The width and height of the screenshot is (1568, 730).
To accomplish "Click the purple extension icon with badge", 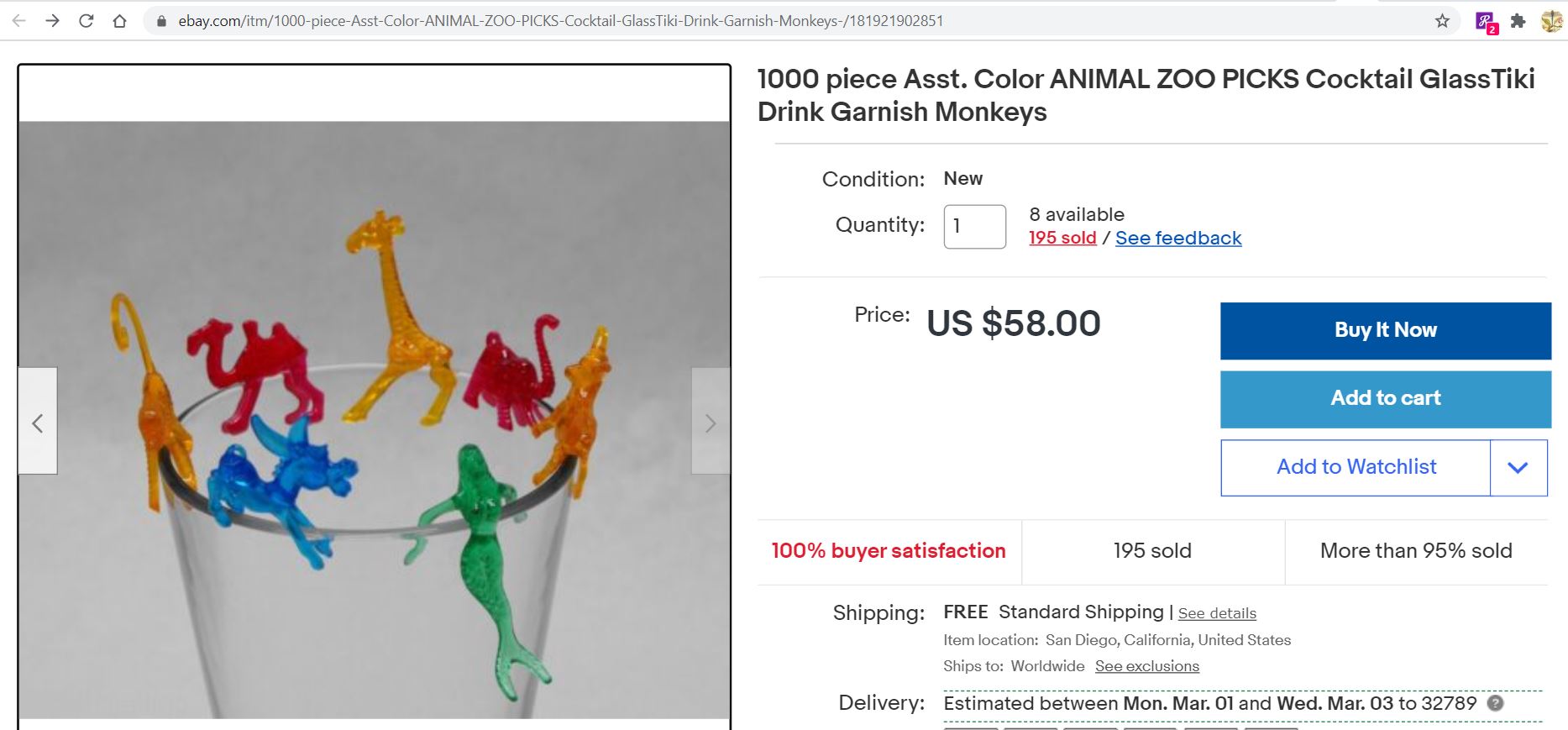I will 1486,22.
